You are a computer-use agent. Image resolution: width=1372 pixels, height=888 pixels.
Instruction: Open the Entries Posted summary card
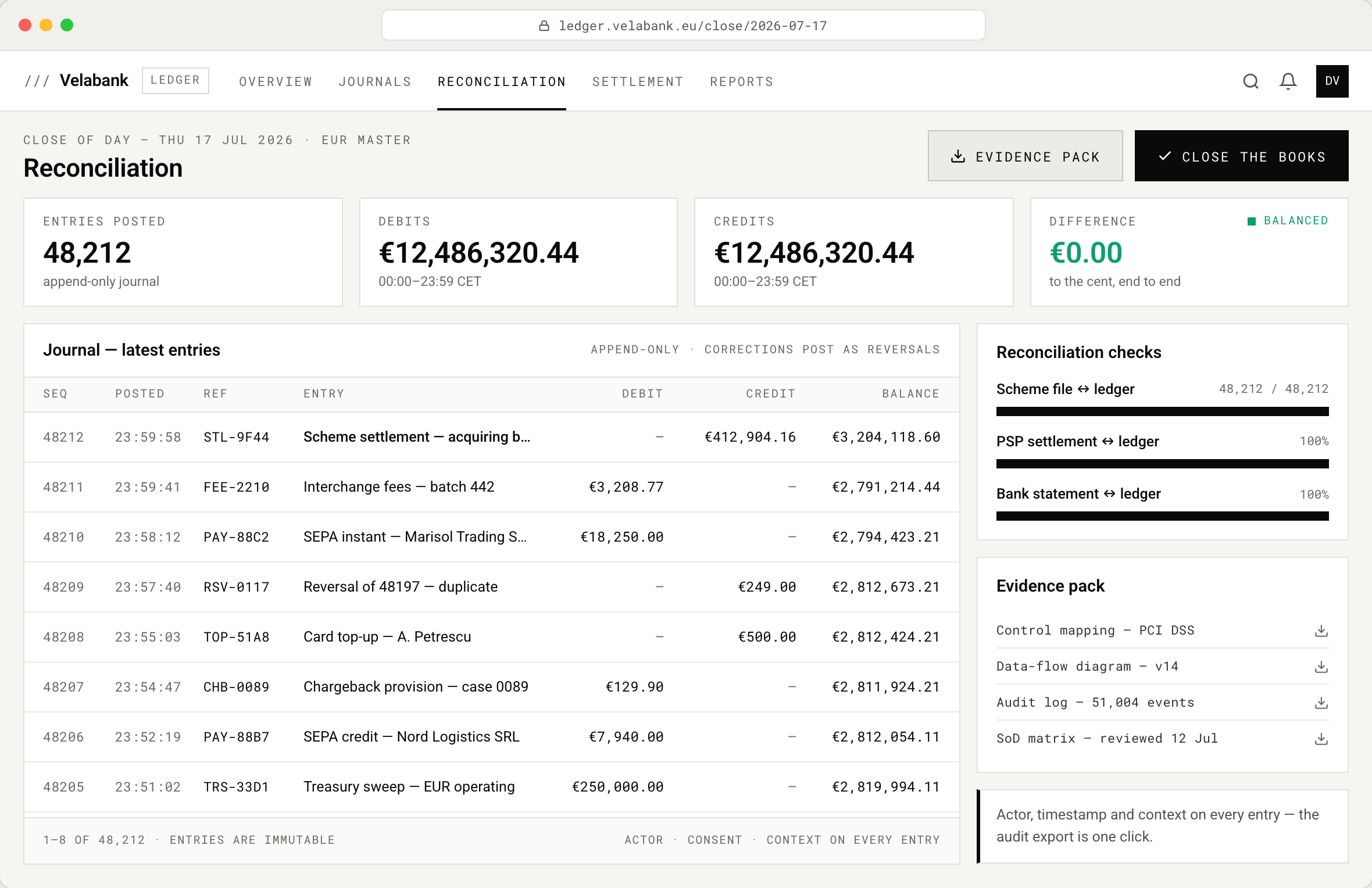pyautogui.click(x=183, y=252)
